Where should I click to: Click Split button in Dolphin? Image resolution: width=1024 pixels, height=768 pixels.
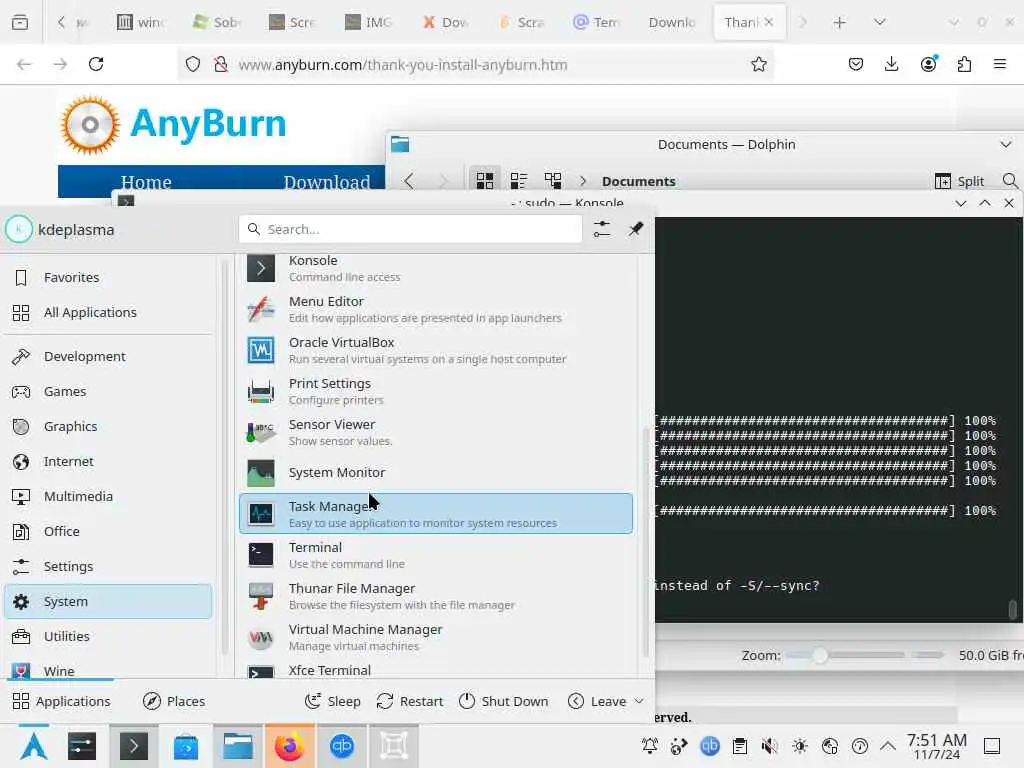[959, 181]
